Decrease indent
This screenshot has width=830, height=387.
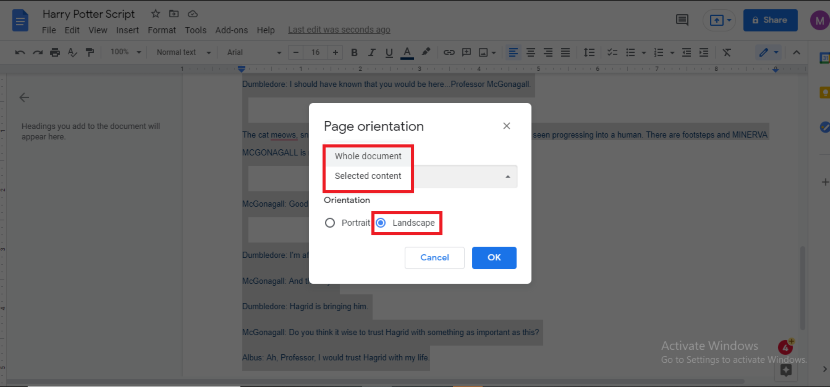pos(687,52)
